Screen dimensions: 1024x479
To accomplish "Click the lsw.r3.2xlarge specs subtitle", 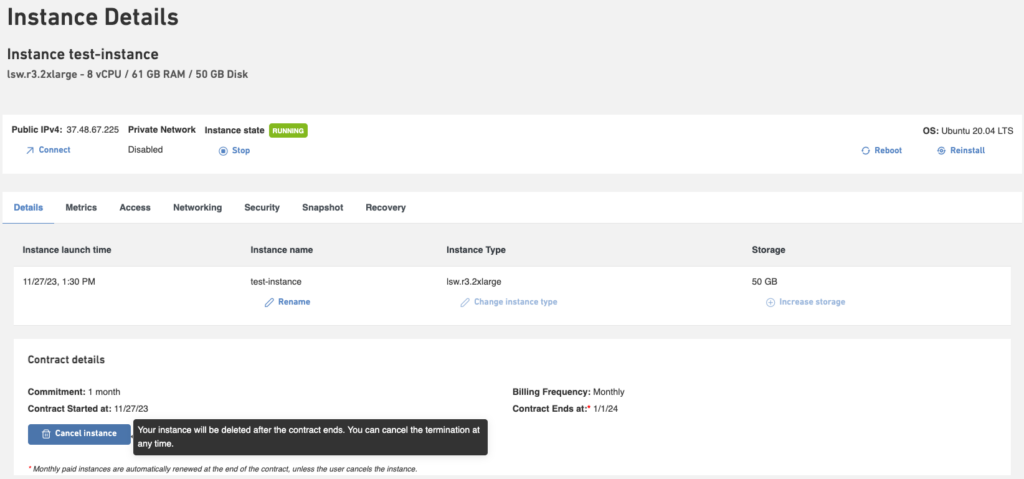I will pos(127,74).
